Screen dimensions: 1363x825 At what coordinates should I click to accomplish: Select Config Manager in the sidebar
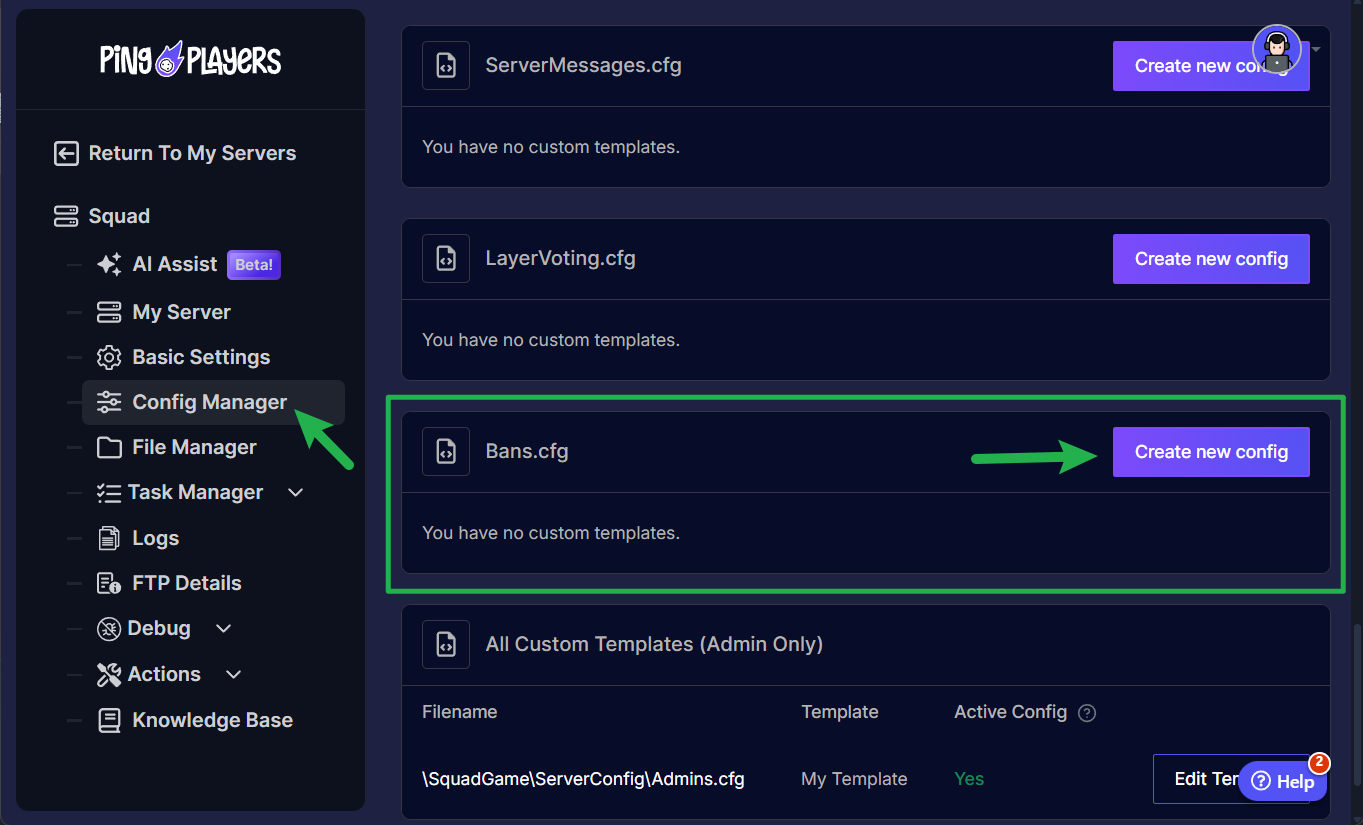(x=213, y=402)
